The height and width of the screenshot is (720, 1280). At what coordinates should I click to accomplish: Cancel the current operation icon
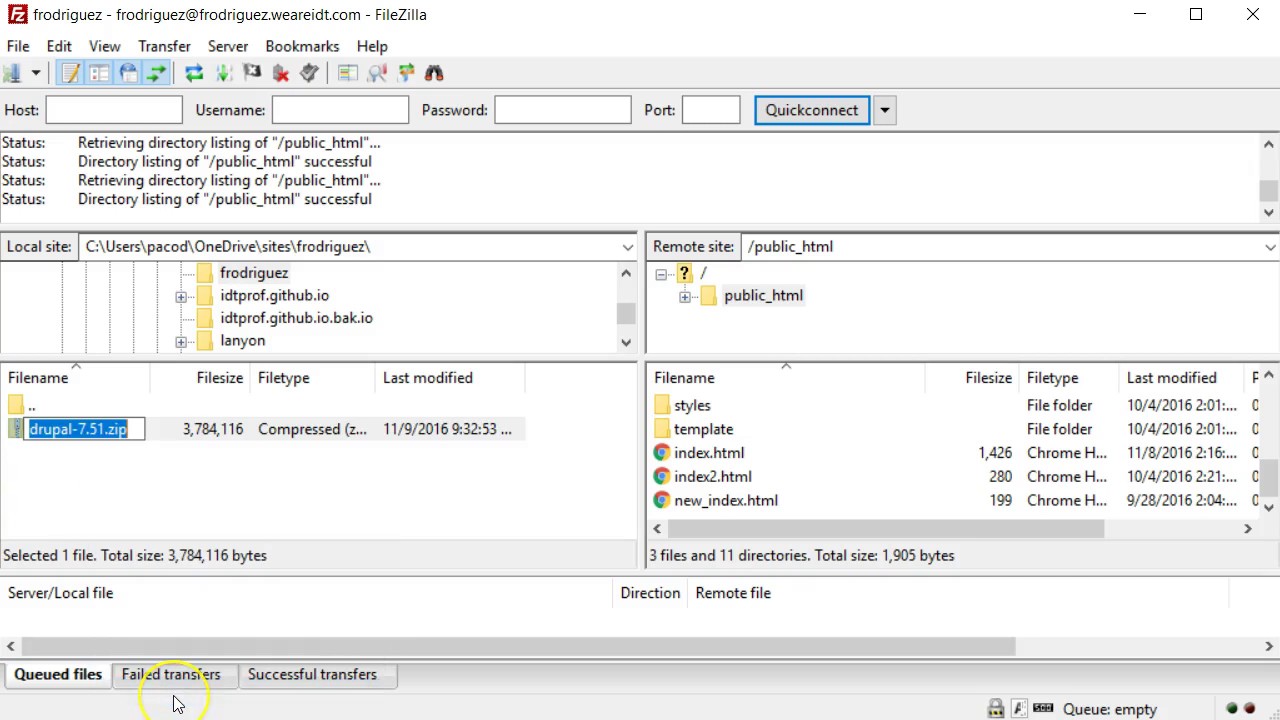252,73
